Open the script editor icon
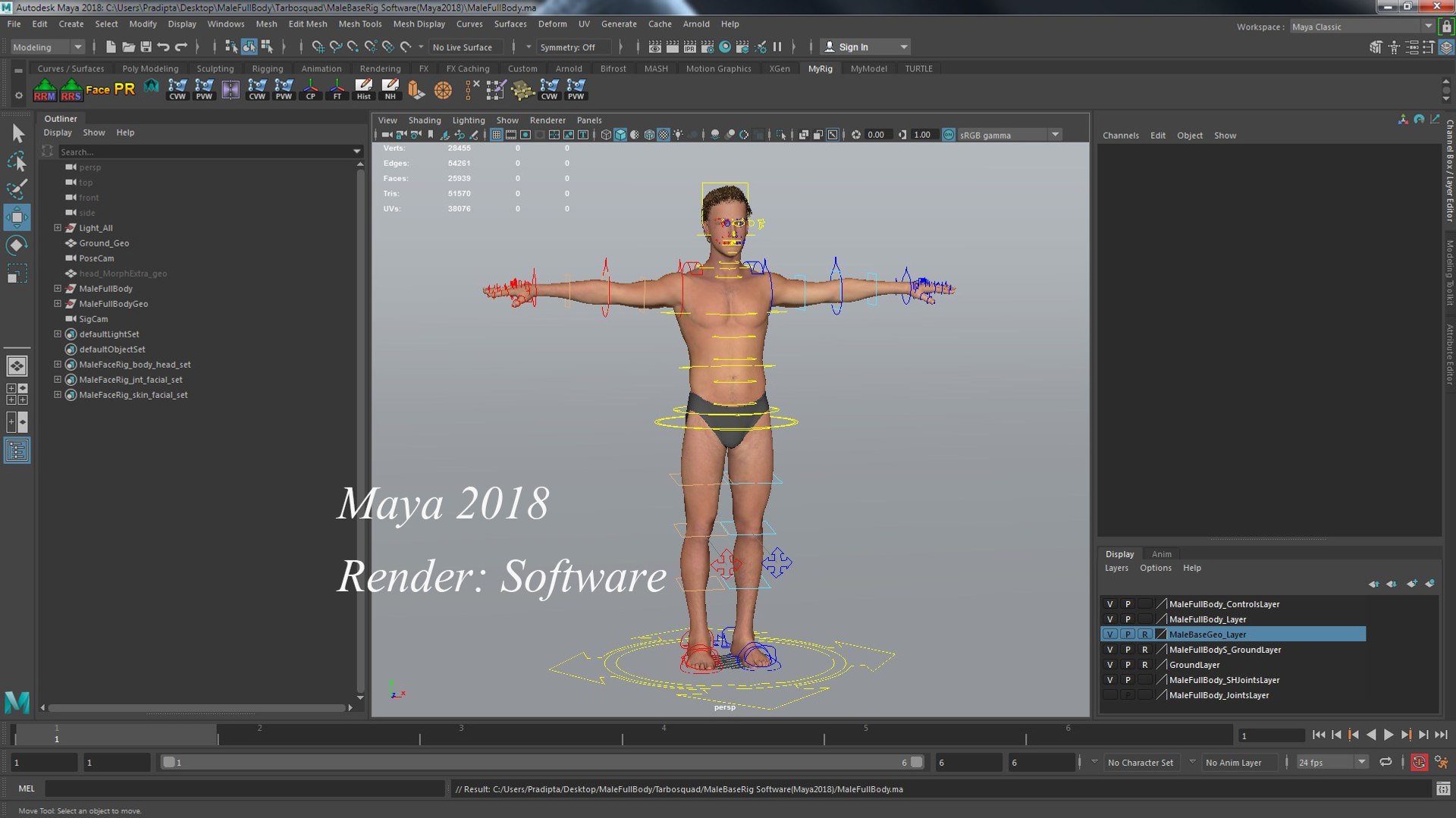The height and width of the screenshot is (818, 1456). (x=1443, y=789)
